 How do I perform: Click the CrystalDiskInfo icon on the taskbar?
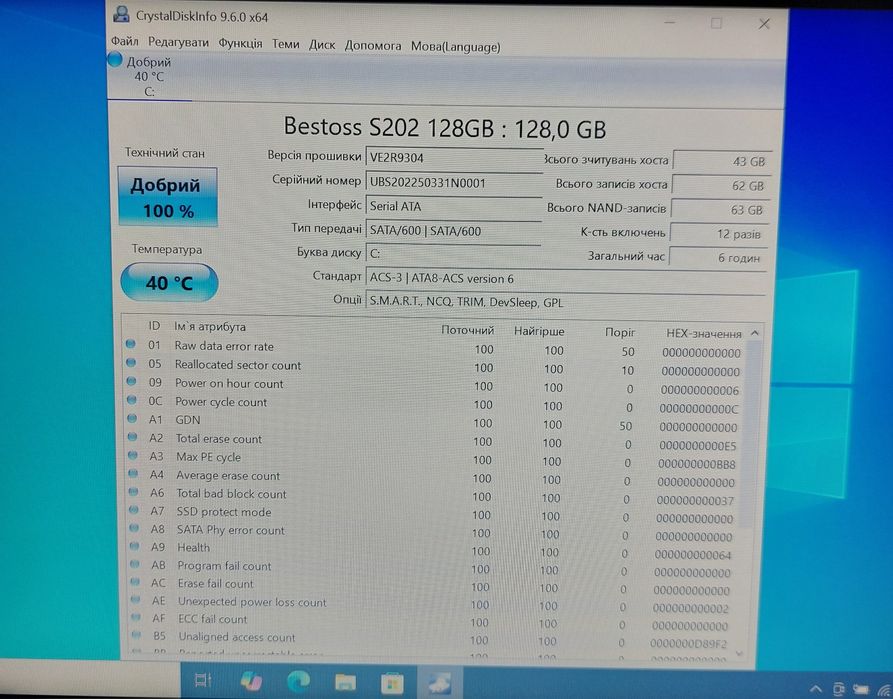click(x=439, y=682)
